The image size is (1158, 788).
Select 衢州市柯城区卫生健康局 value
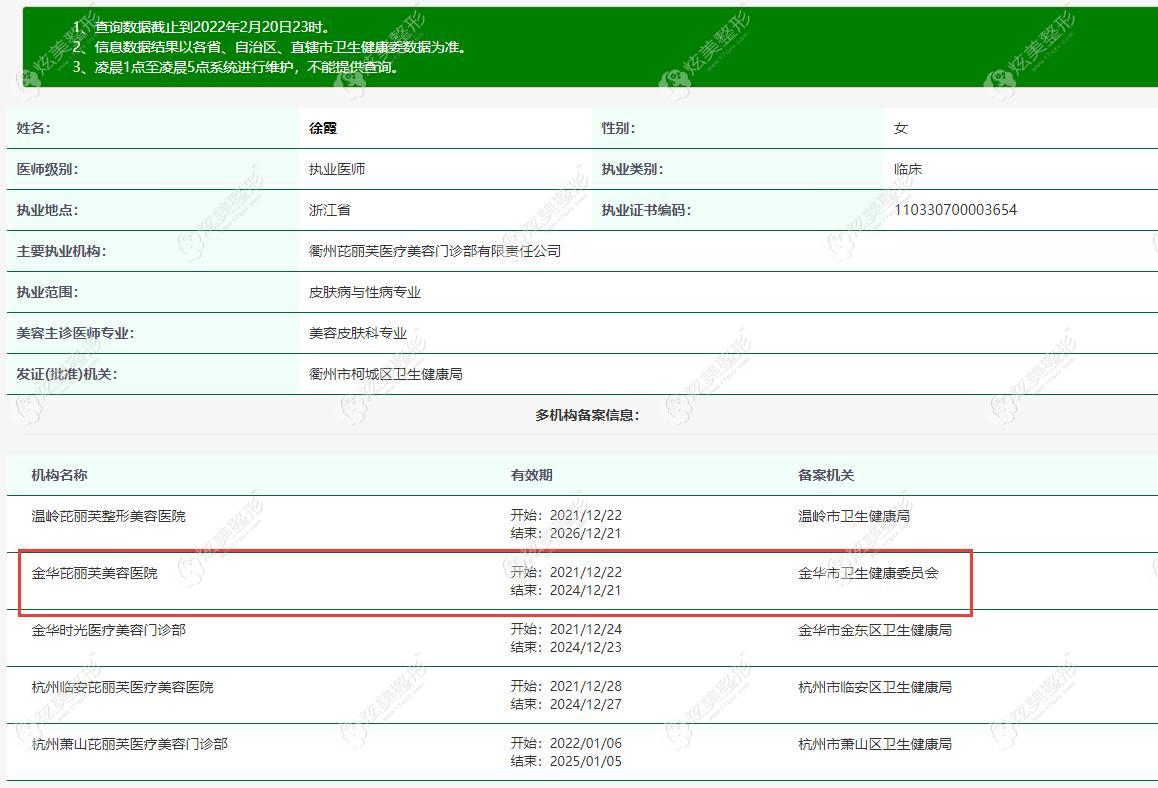(x=386, y=374)
